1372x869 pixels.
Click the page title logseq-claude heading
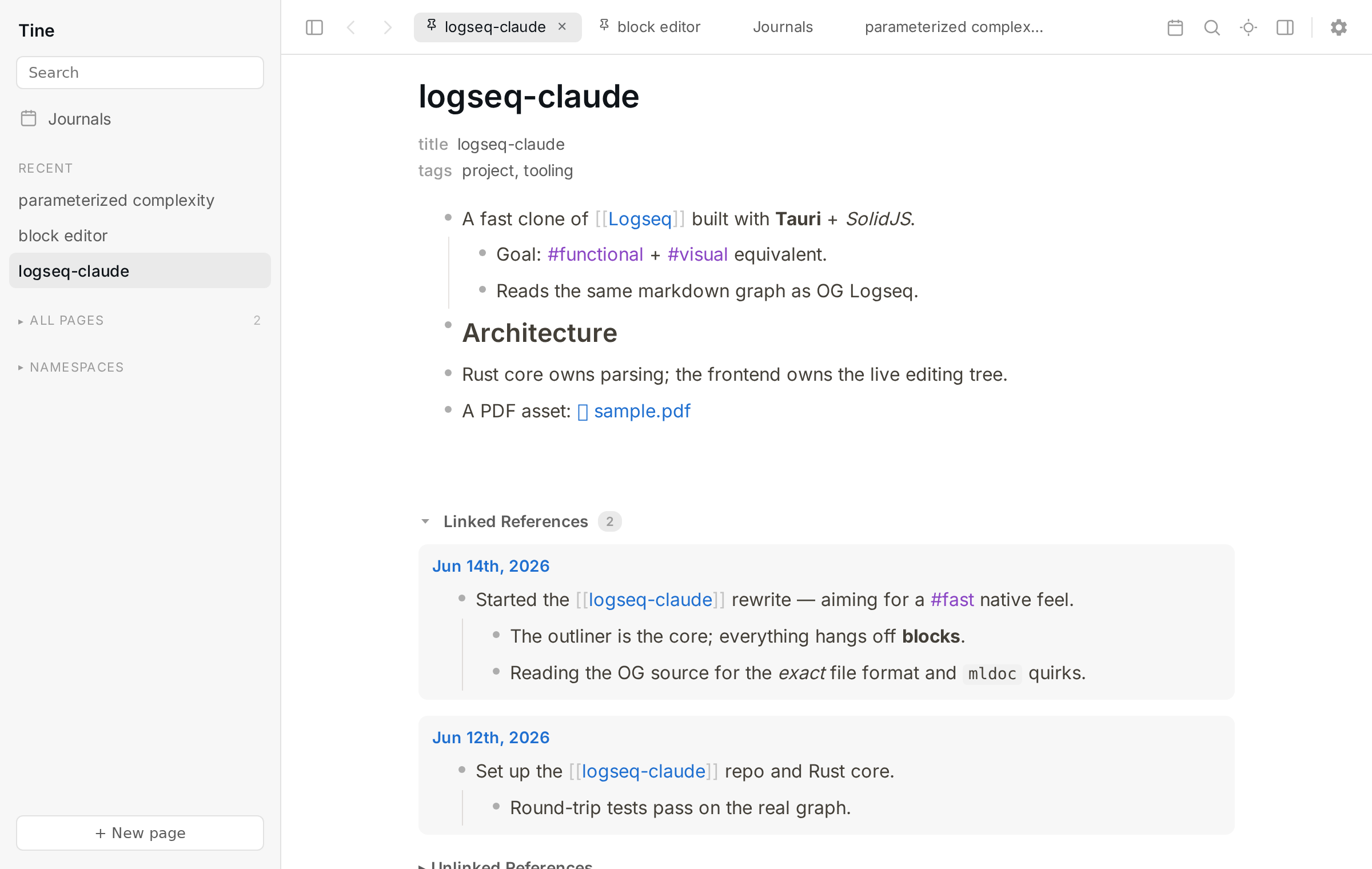529,96
